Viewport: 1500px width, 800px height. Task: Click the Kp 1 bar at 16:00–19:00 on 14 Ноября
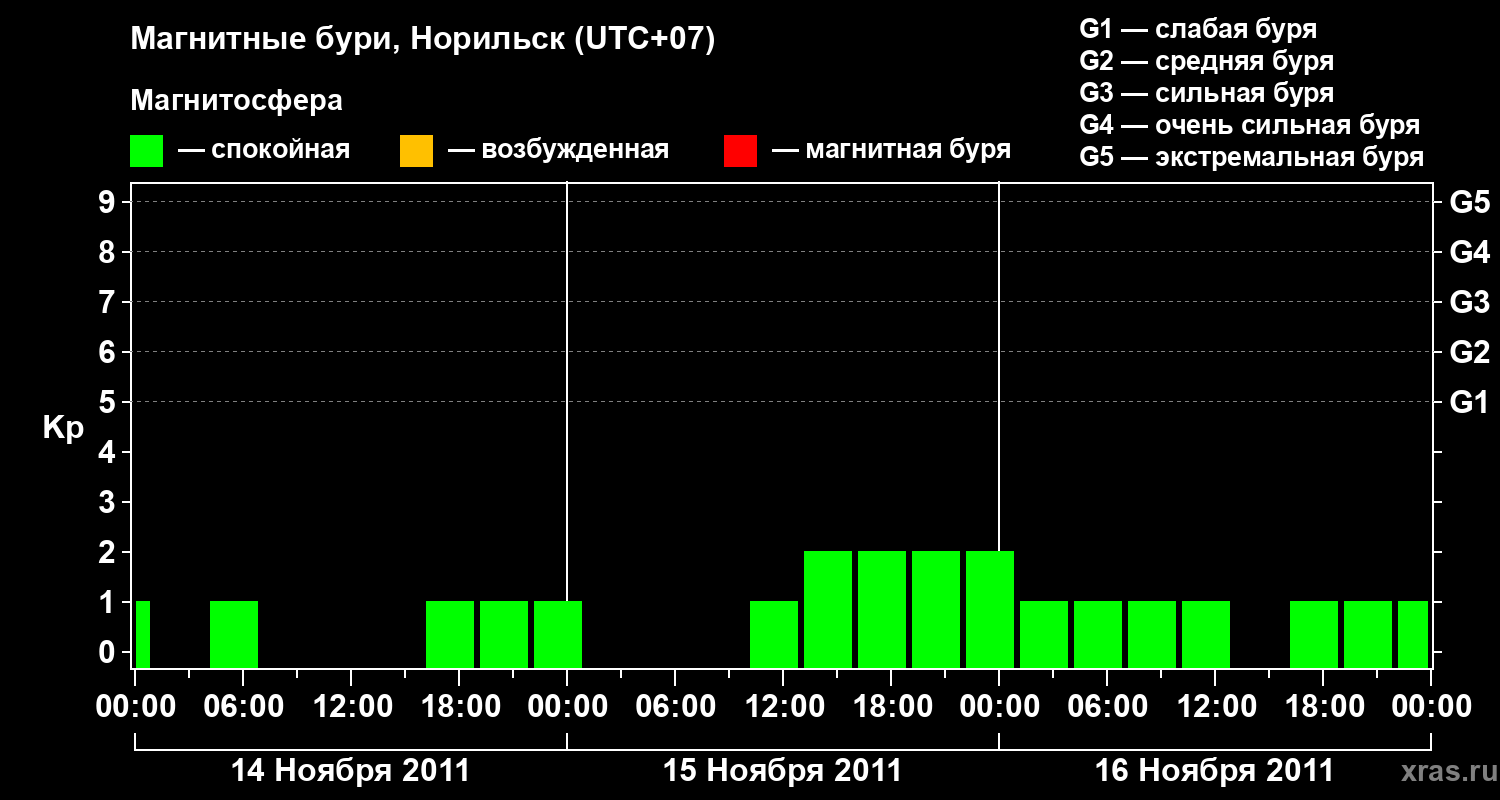450,634
